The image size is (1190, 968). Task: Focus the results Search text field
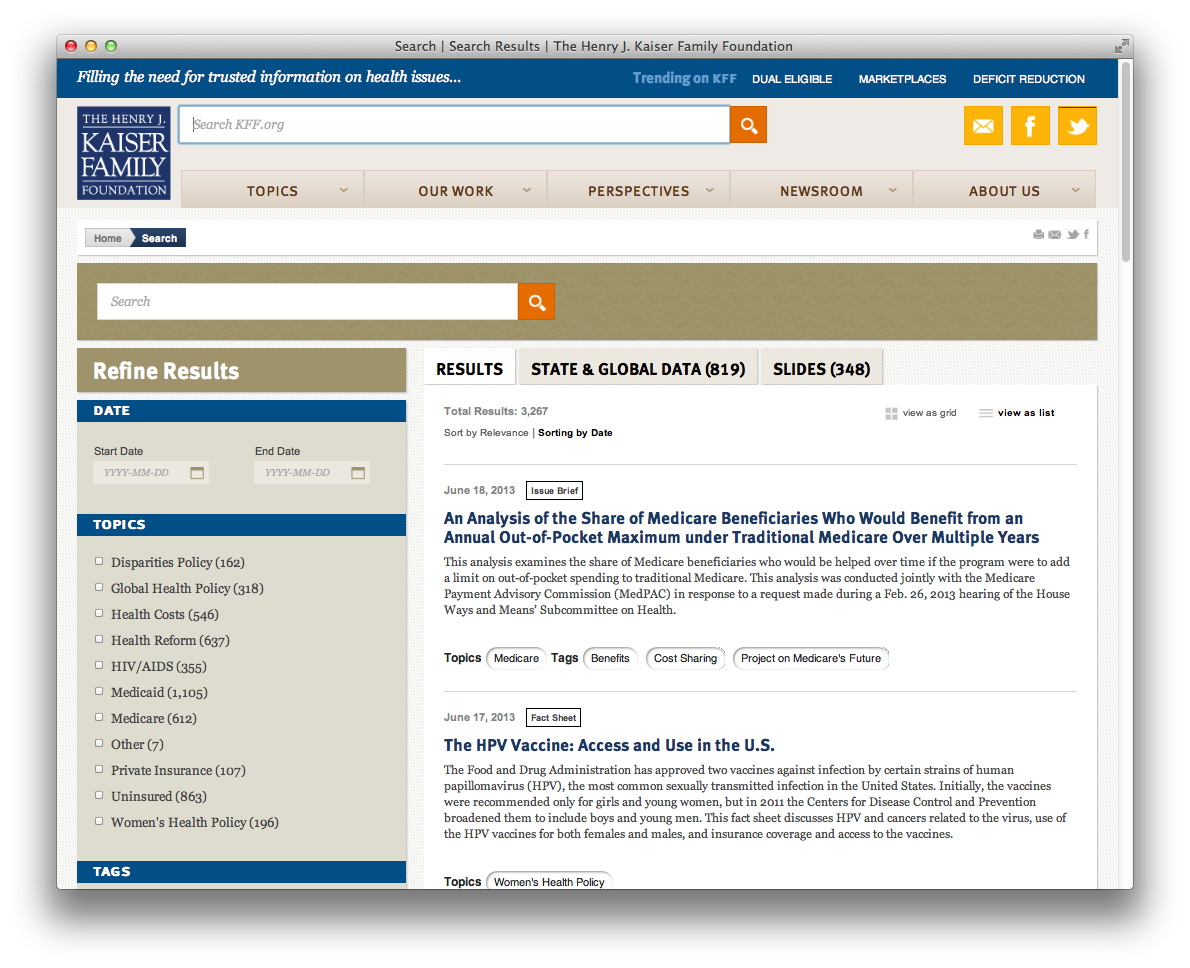point(308,301)
